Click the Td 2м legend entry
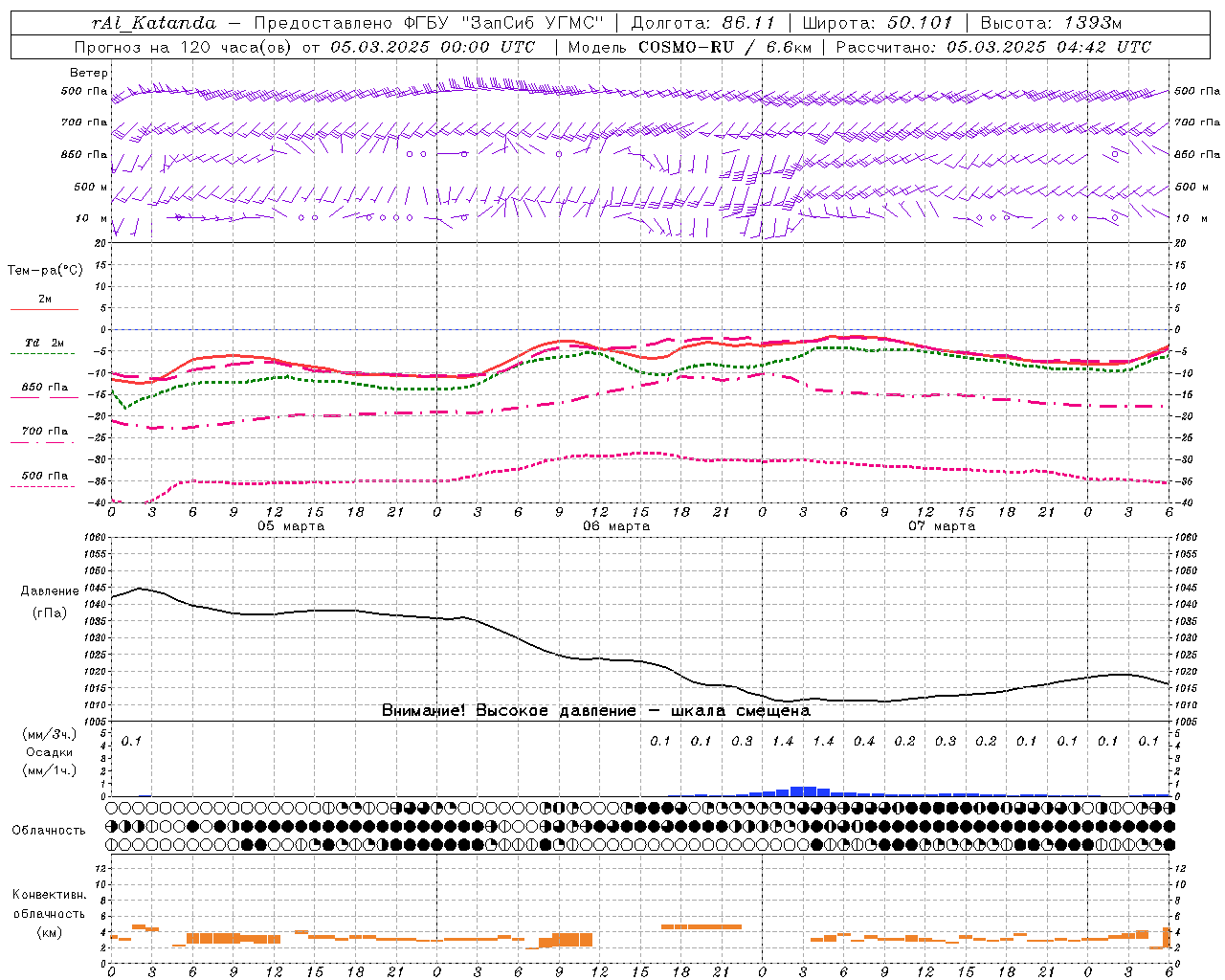This screenshot has width=1225, height=980. tap(45, 343)
